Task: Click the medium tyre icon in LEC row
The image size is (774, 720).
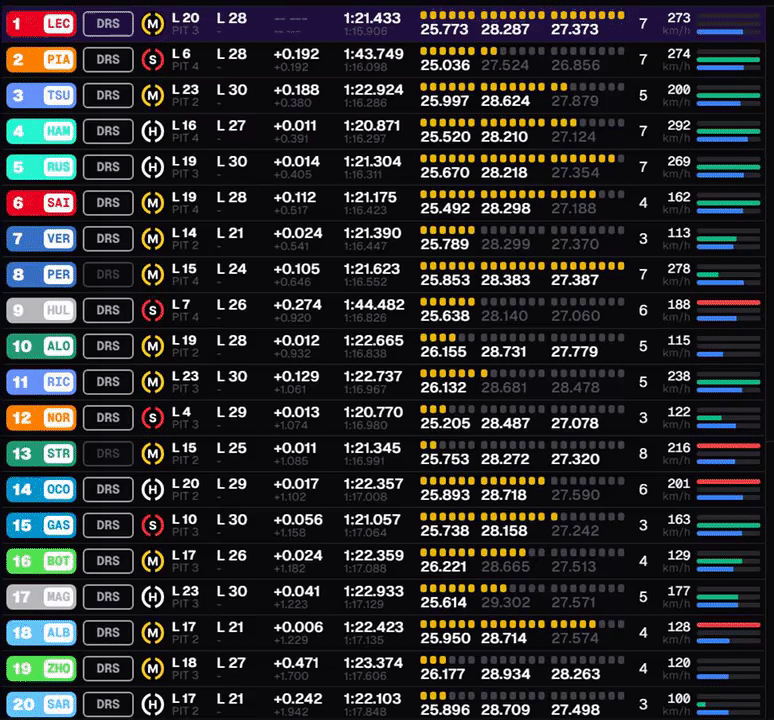Action: pos(153,24)
